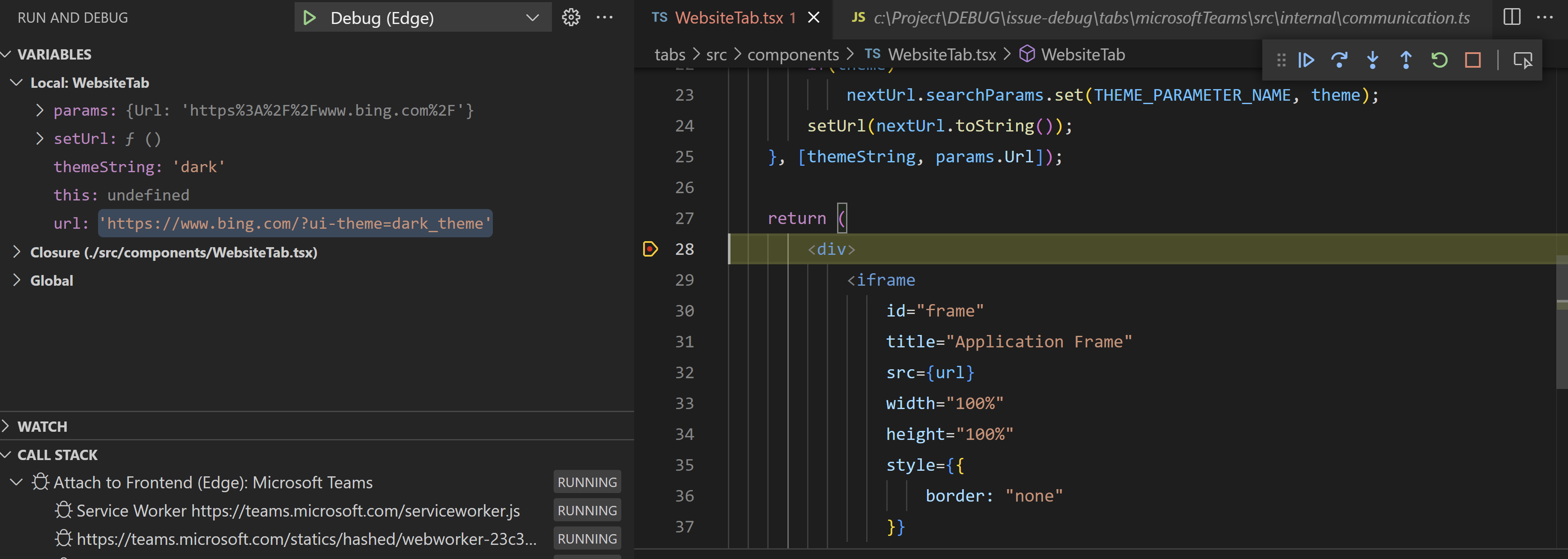
Task: Collapse the Local: WebsiteTab scope
Action: tap(17, 83)
